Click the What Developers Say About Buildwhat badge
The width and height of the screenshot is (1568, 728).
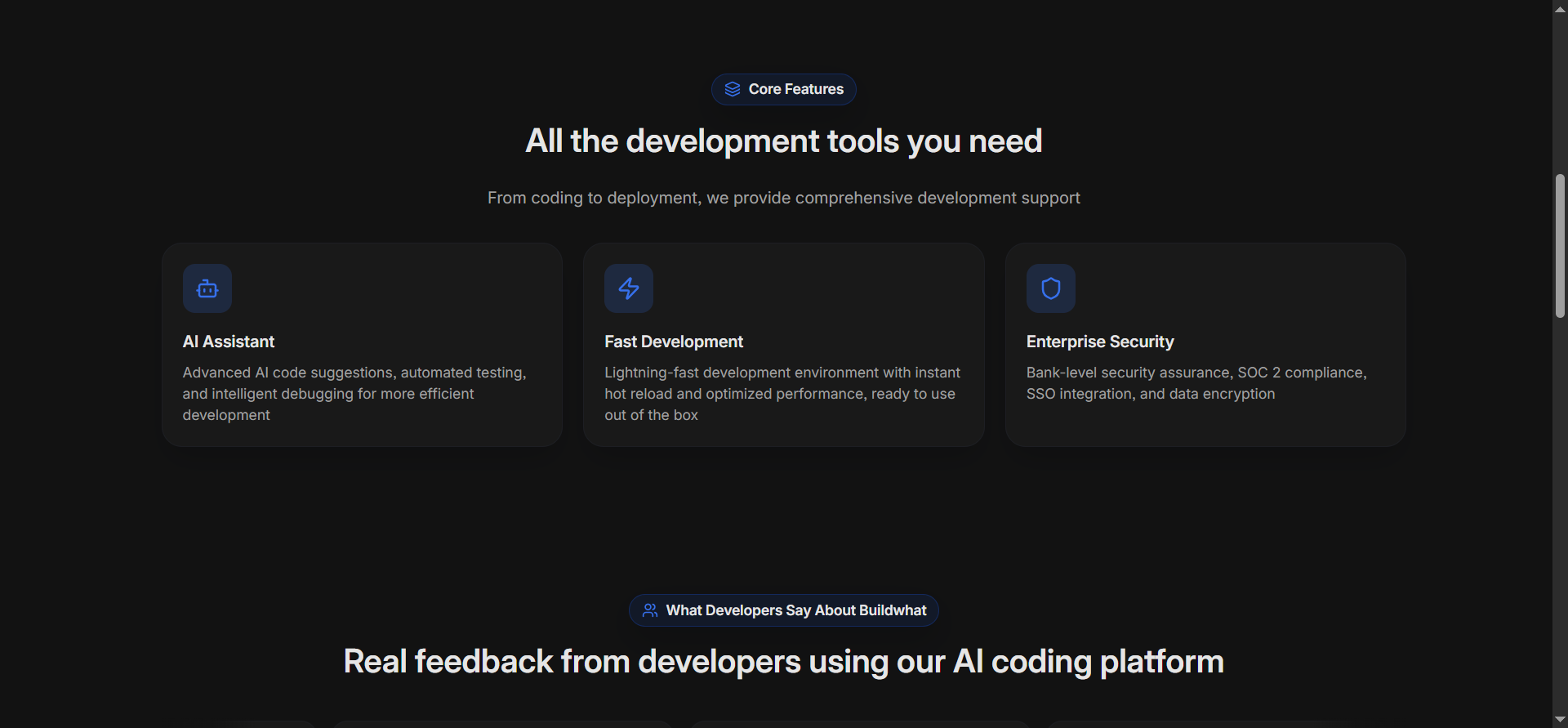click(784, 610)
